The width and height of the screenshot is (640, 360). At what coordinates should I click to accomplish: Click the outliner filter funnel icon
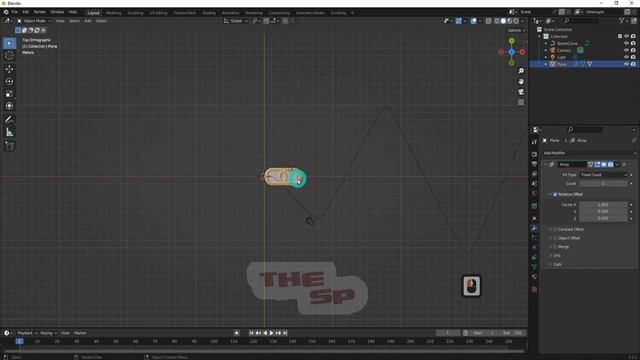(x=622, y=21)
